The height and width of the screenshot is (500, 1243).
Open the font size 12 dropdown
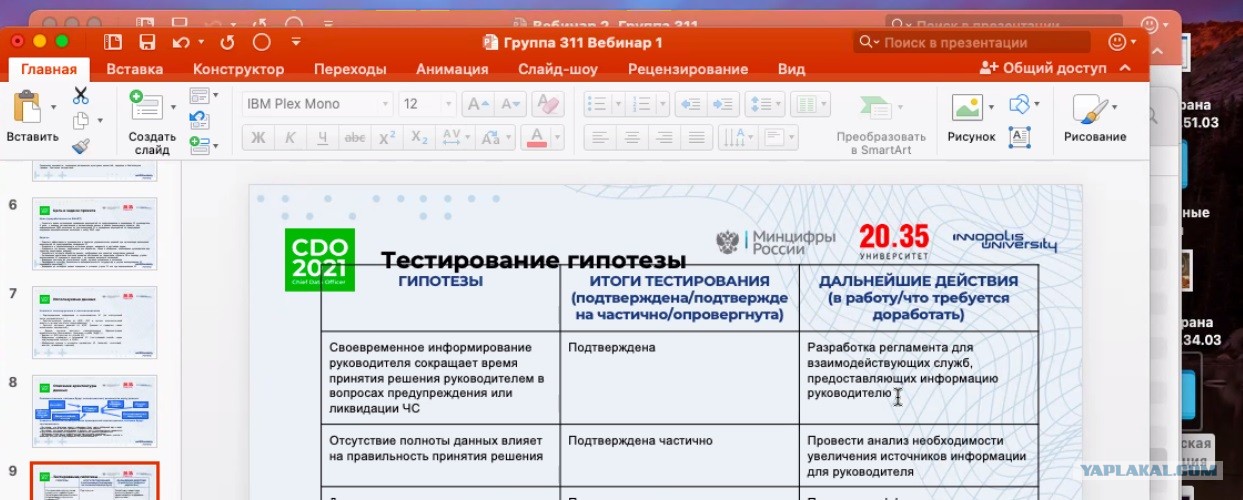pos(448,104)
